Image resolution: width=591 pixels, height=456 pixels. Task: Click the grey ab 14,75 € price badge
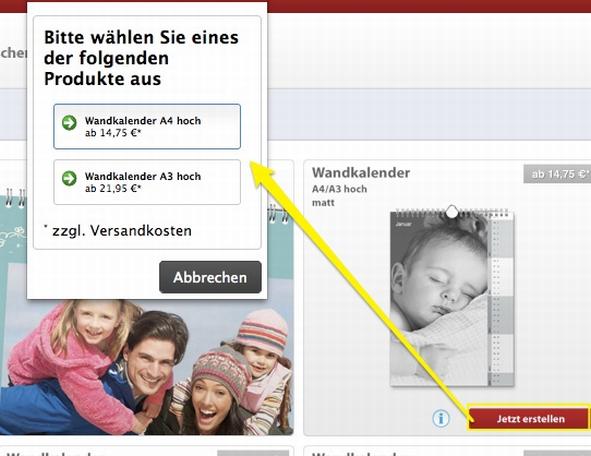tap(557, 174)
